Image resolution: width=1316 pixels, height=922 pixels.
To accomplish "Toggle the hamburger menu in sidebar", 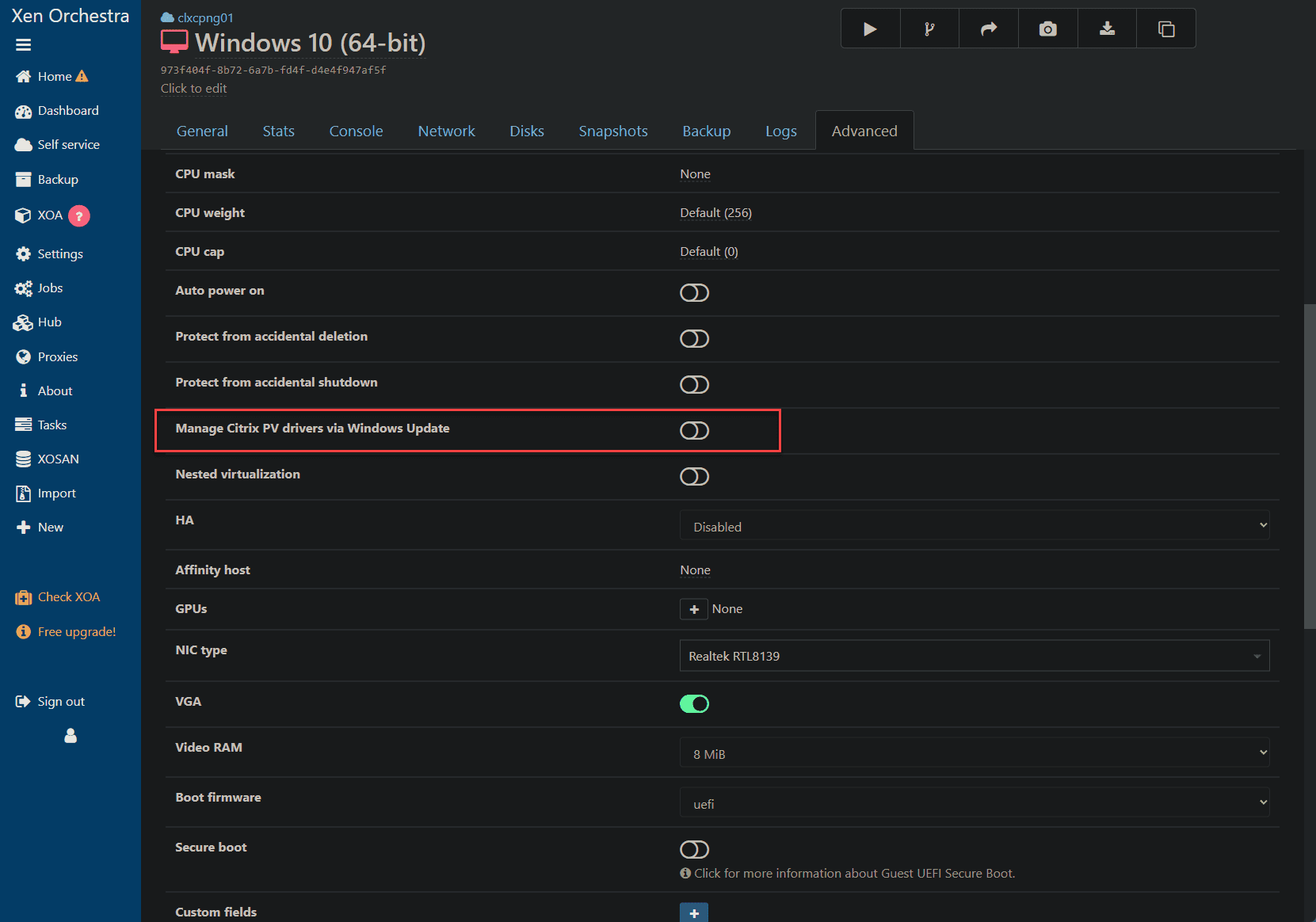I will 23,45.
